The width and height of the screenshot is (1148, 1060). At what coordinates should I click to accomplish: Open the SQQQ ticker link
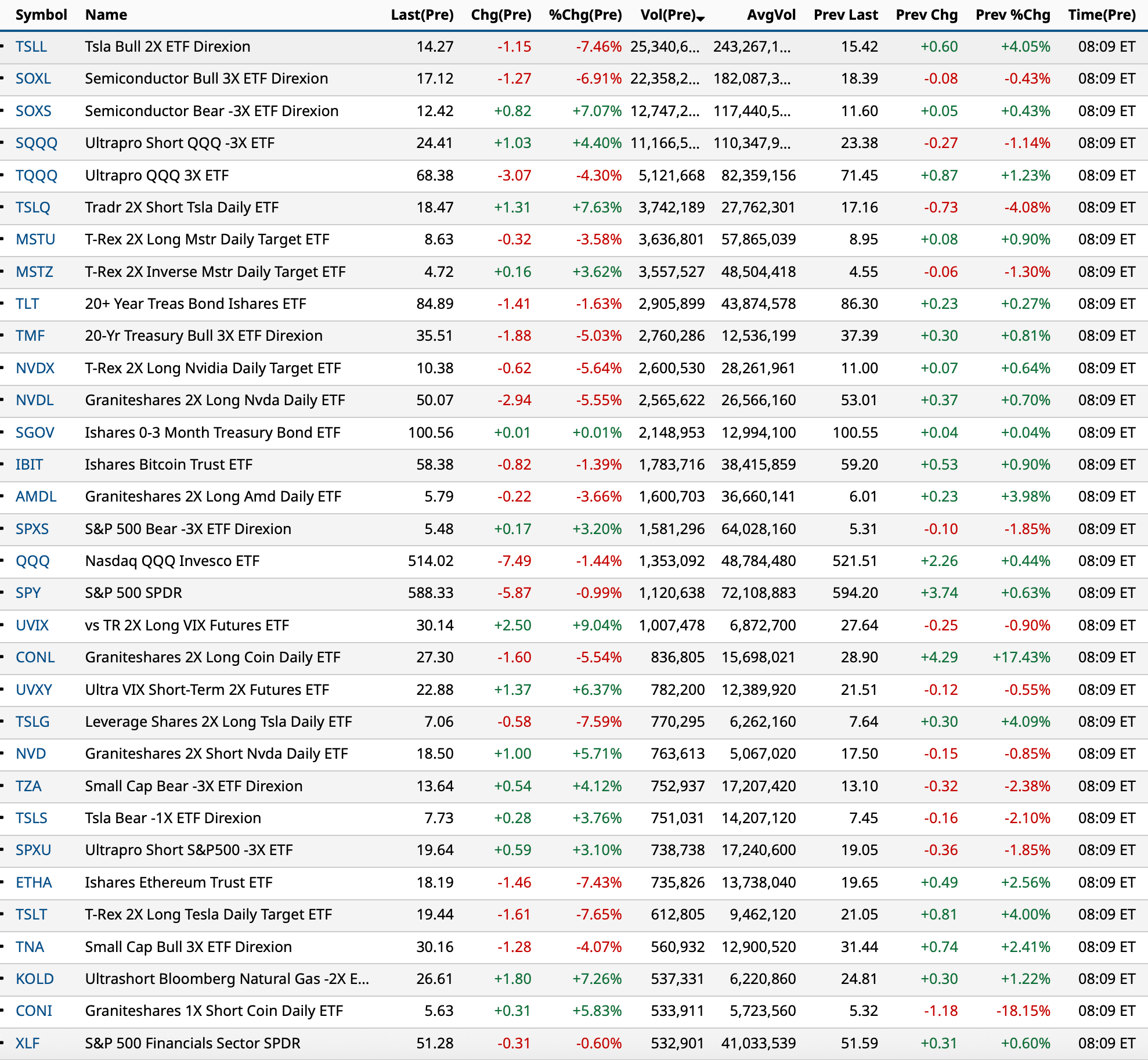37,143
